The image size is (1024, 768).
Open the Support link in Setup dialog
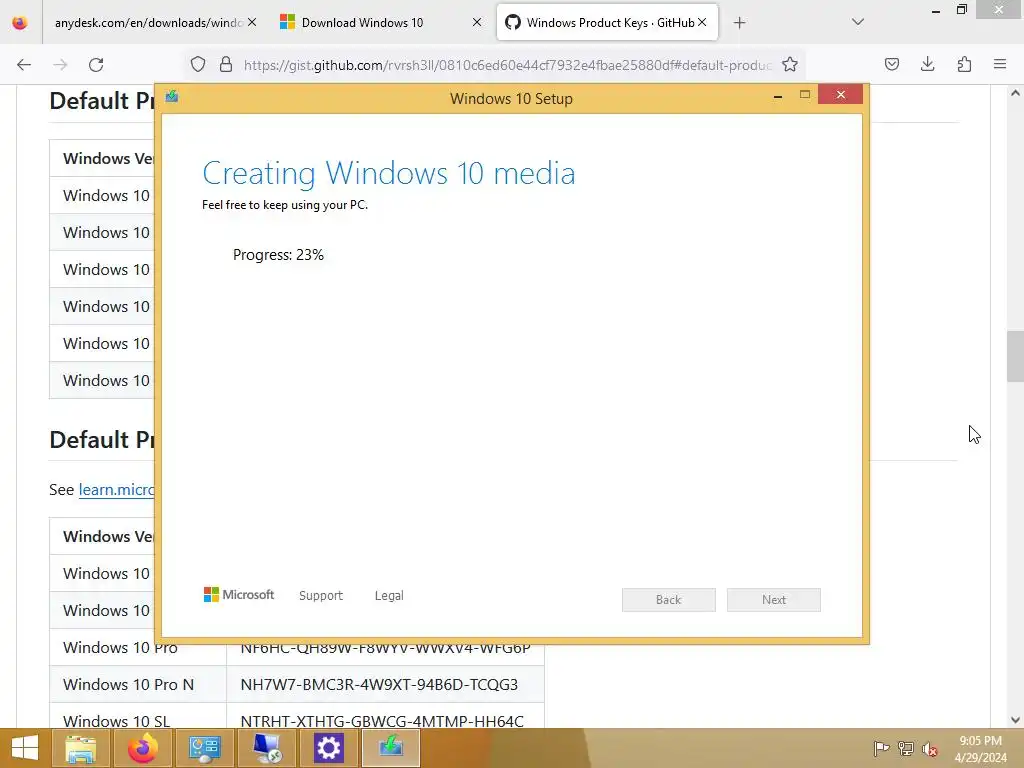(x=321, y=596)
